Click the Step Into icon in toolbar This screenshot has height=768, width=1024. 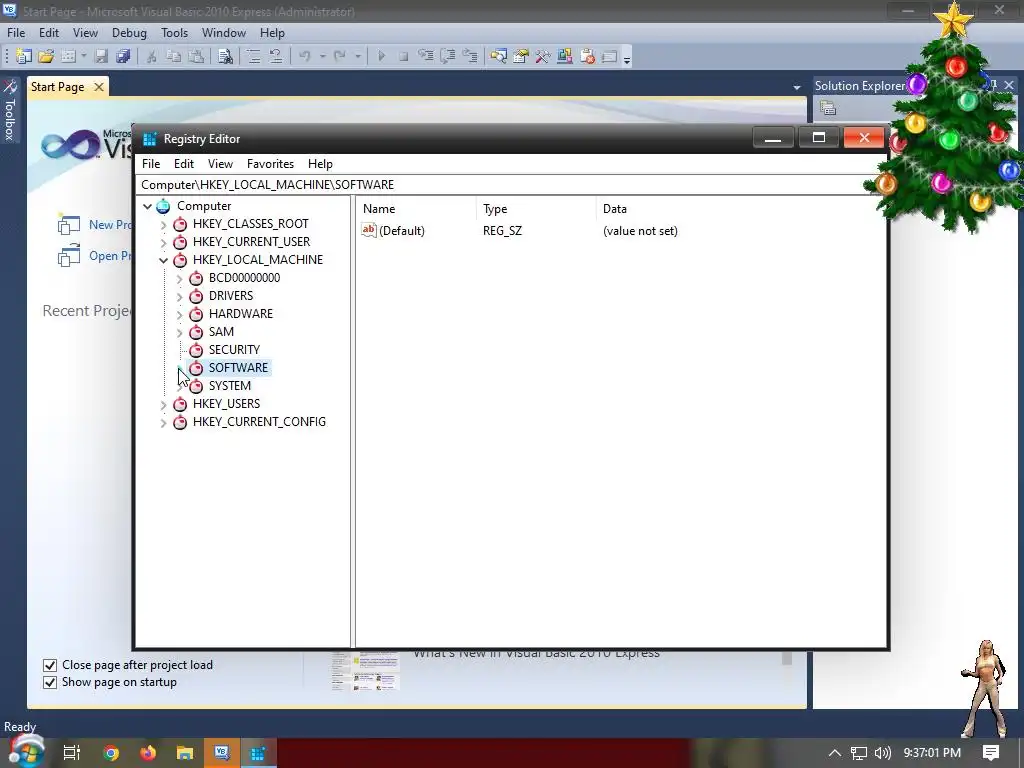[426, 57]
